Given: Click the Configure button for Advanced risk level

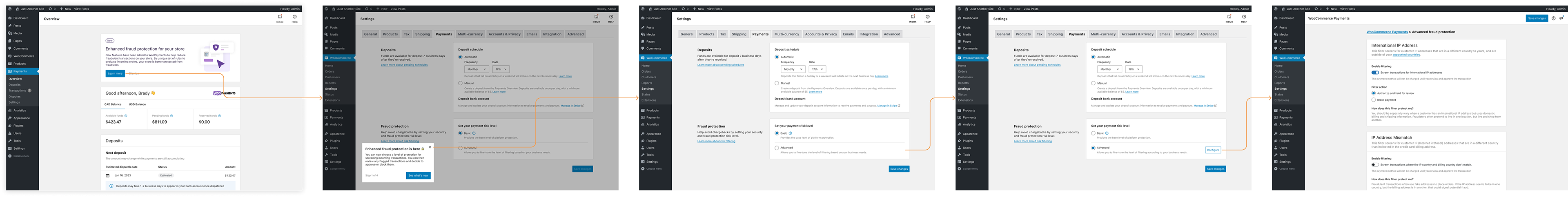Looking at the screenshot, I should point(1212,150).
